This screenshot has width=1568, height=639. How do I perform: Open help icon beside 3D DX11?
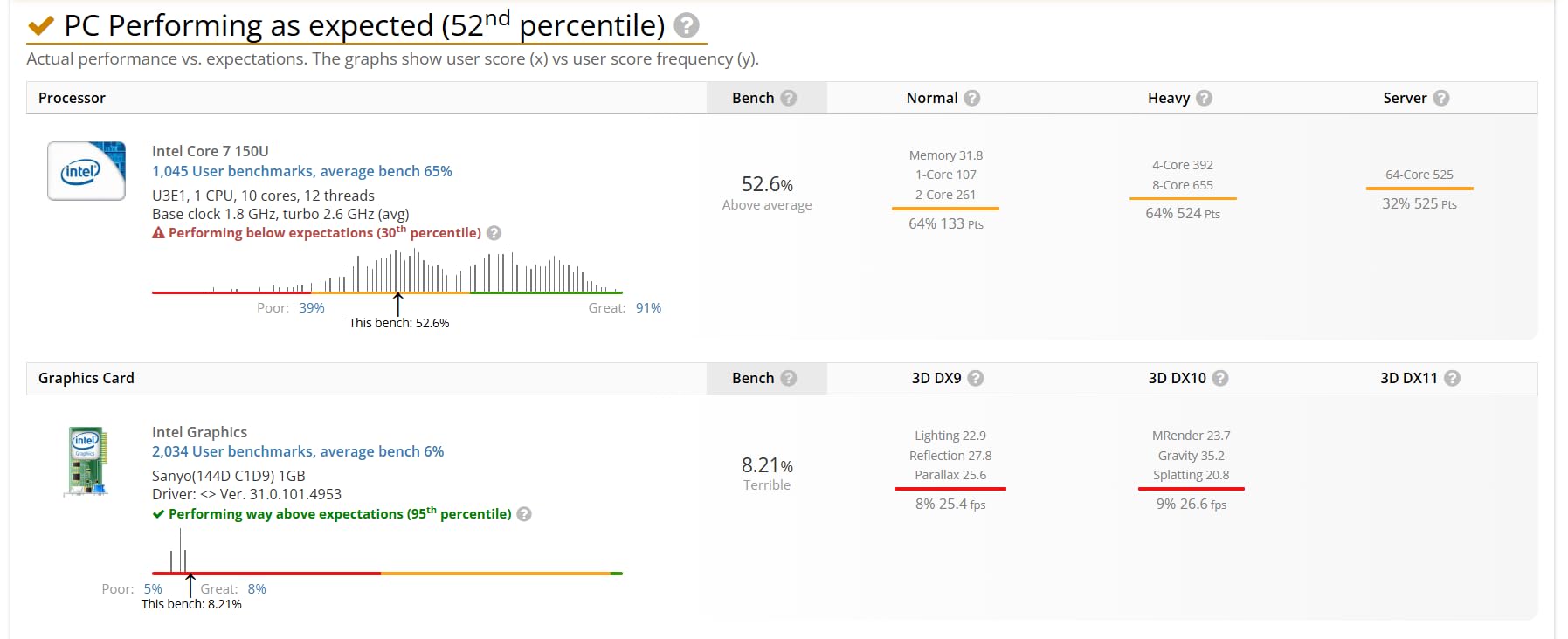[x=1452, y=378]
